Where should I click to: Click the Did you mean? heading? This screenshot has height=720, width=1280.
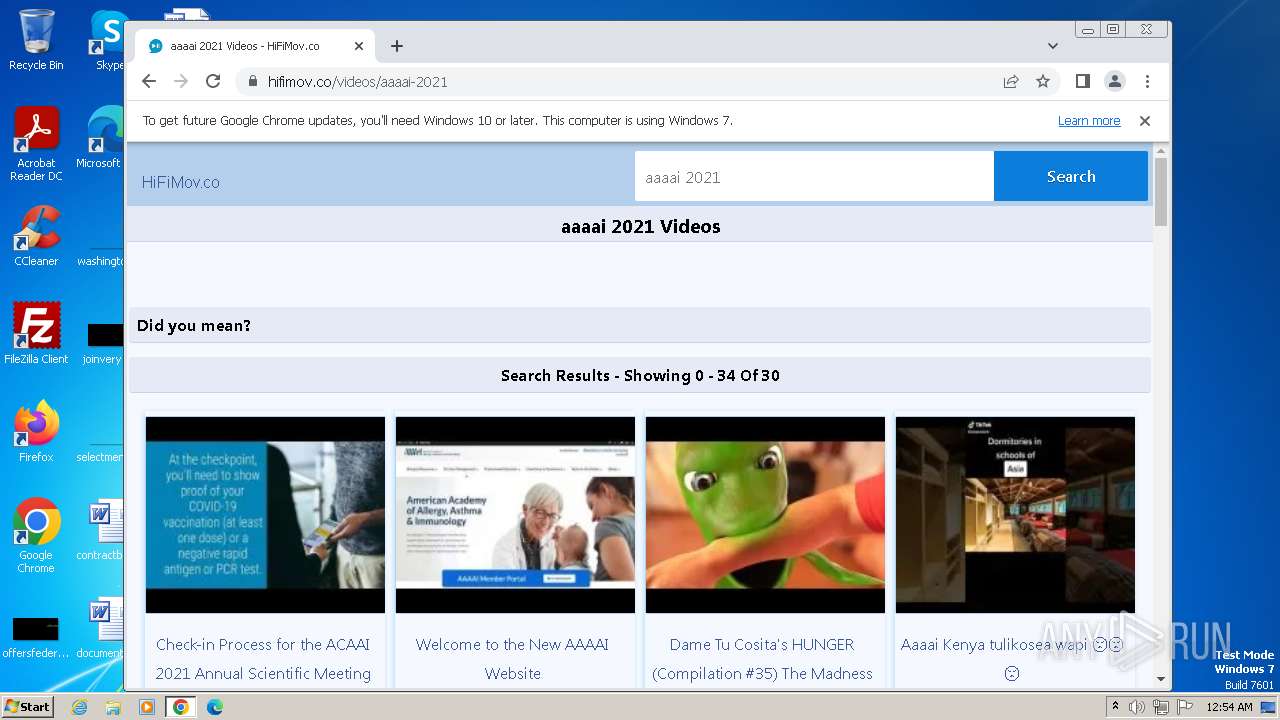click(194, 325)
